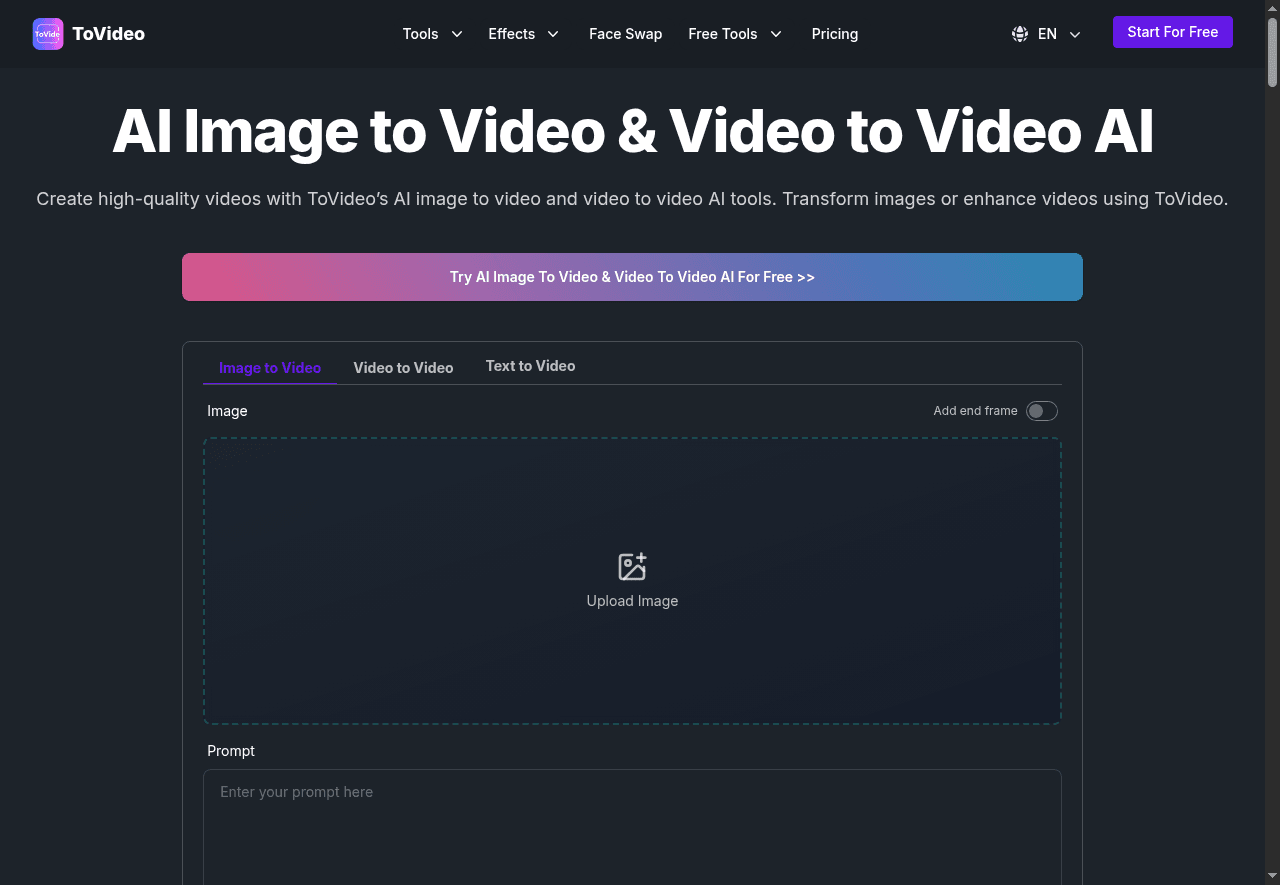Open the Free Tools dropdown
Viewport: 1280px width, 885px height.
(x=735, y=34)
